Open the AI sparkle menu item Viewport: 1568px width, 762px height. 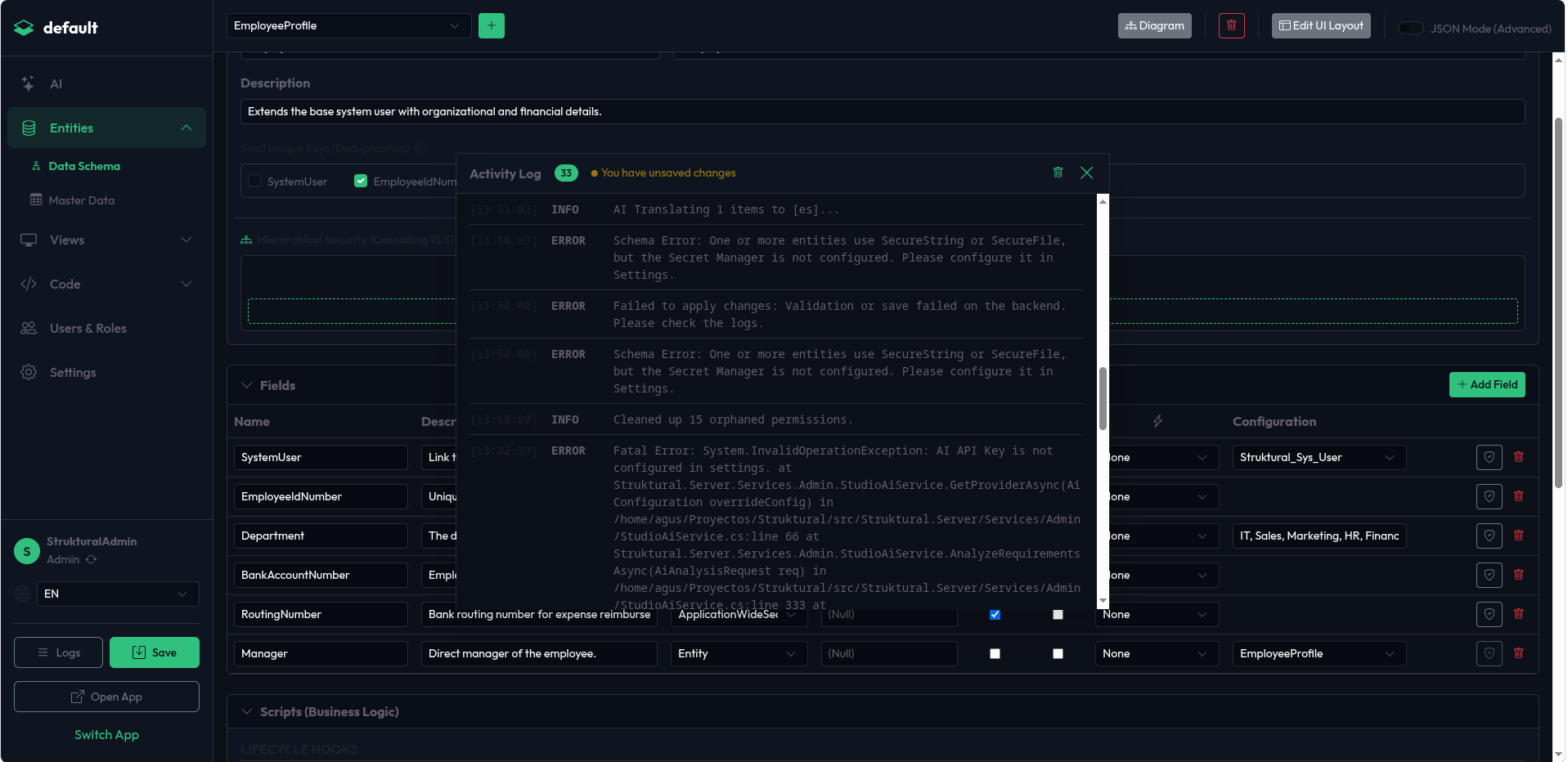106,83
